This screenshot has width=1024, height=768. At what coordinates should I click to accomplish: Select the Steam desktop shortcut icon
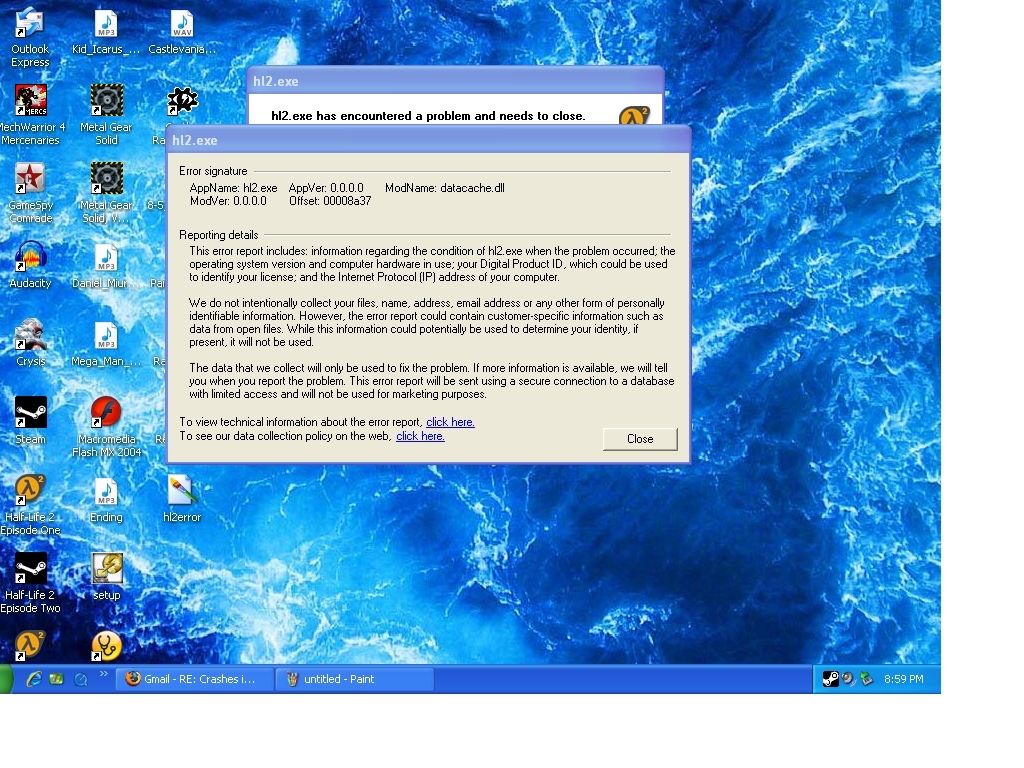pyautogui.click(x=30, y=413)
